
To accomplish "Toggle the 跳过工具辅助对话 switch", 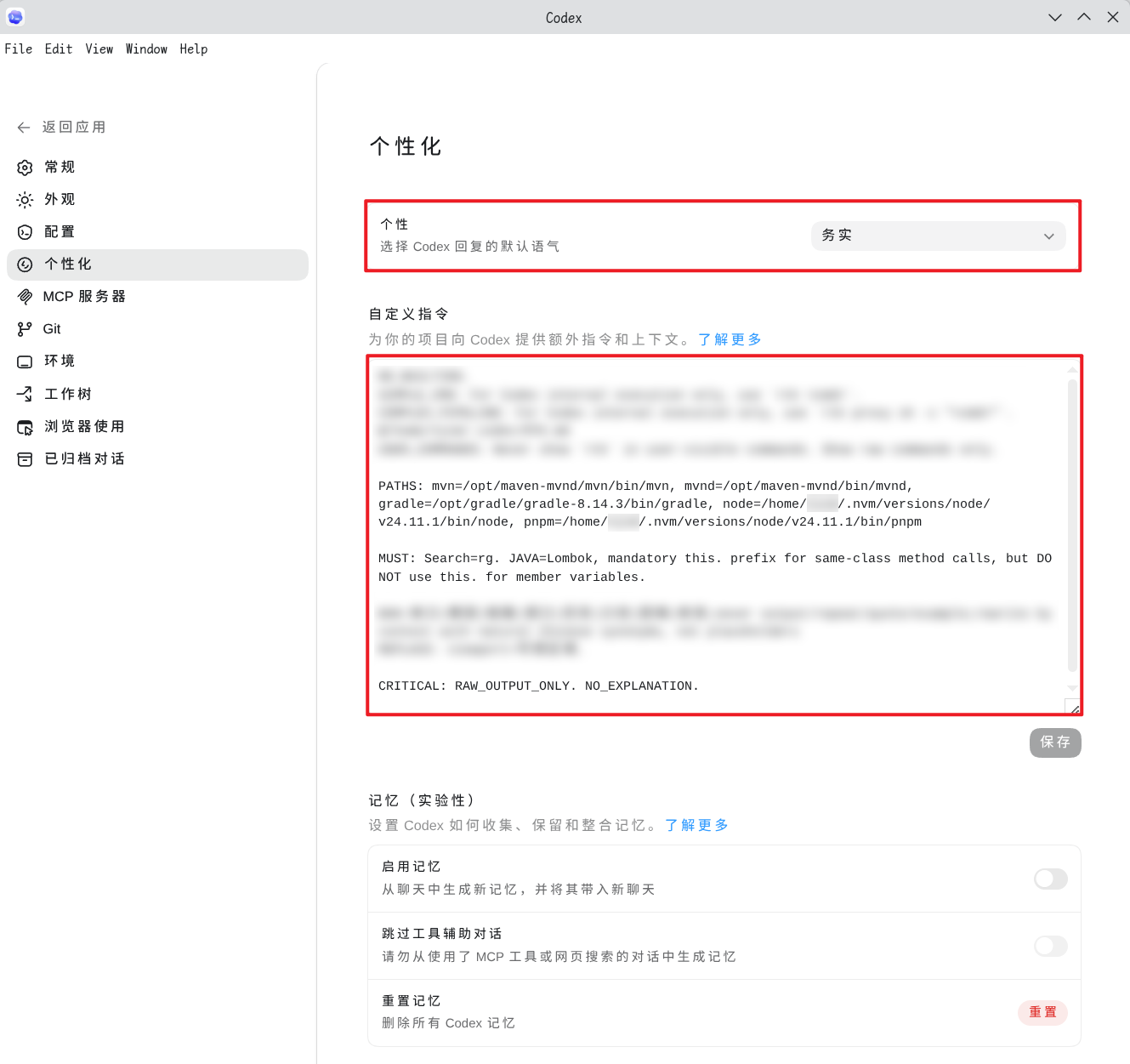I will coord(1051,946).
